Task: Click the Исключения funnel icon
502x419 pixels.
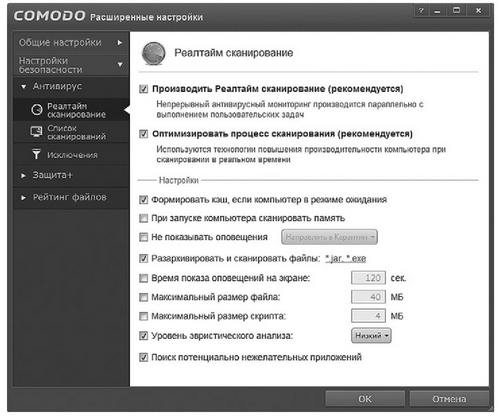Action: tap(36, 154)
